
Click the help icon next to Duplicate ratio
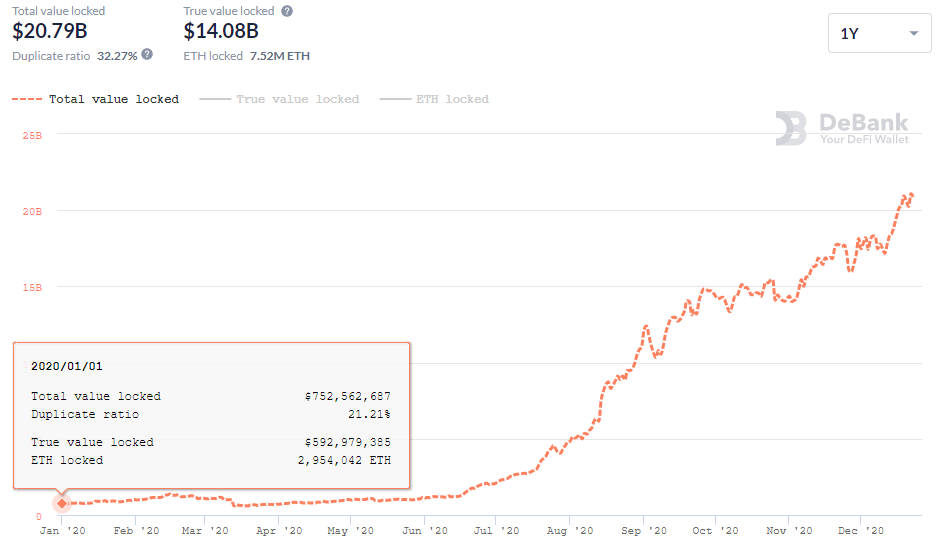tap(147, 55)
